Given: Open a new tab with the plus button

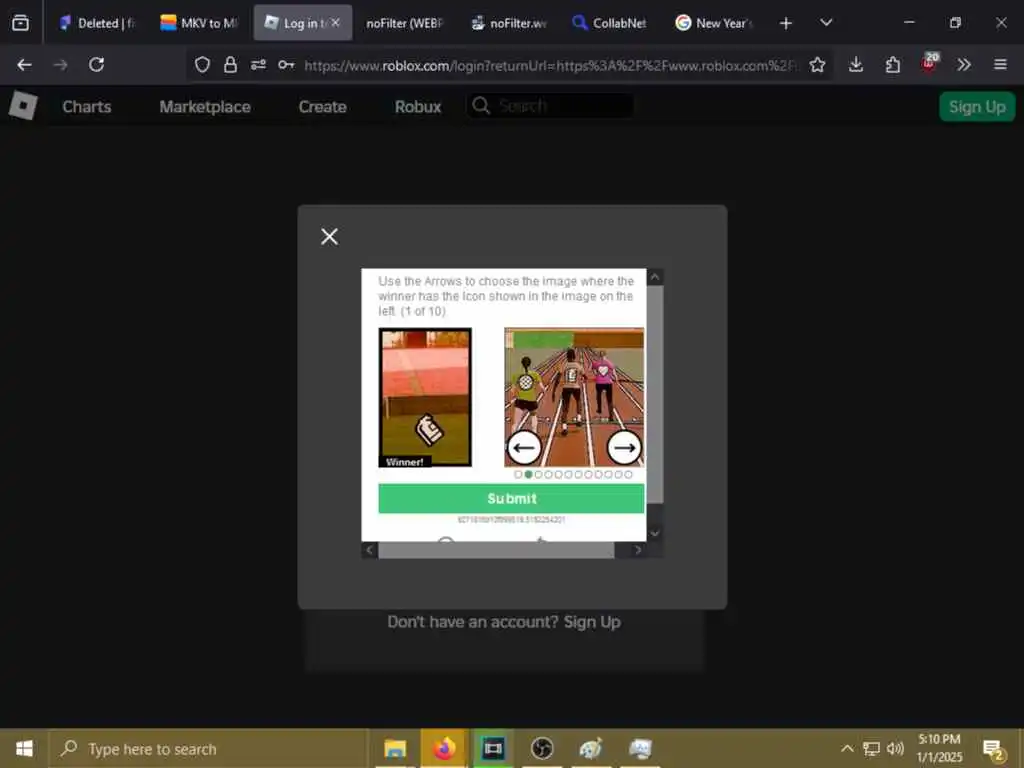Looking at the screenshot, I should point(786,24).
